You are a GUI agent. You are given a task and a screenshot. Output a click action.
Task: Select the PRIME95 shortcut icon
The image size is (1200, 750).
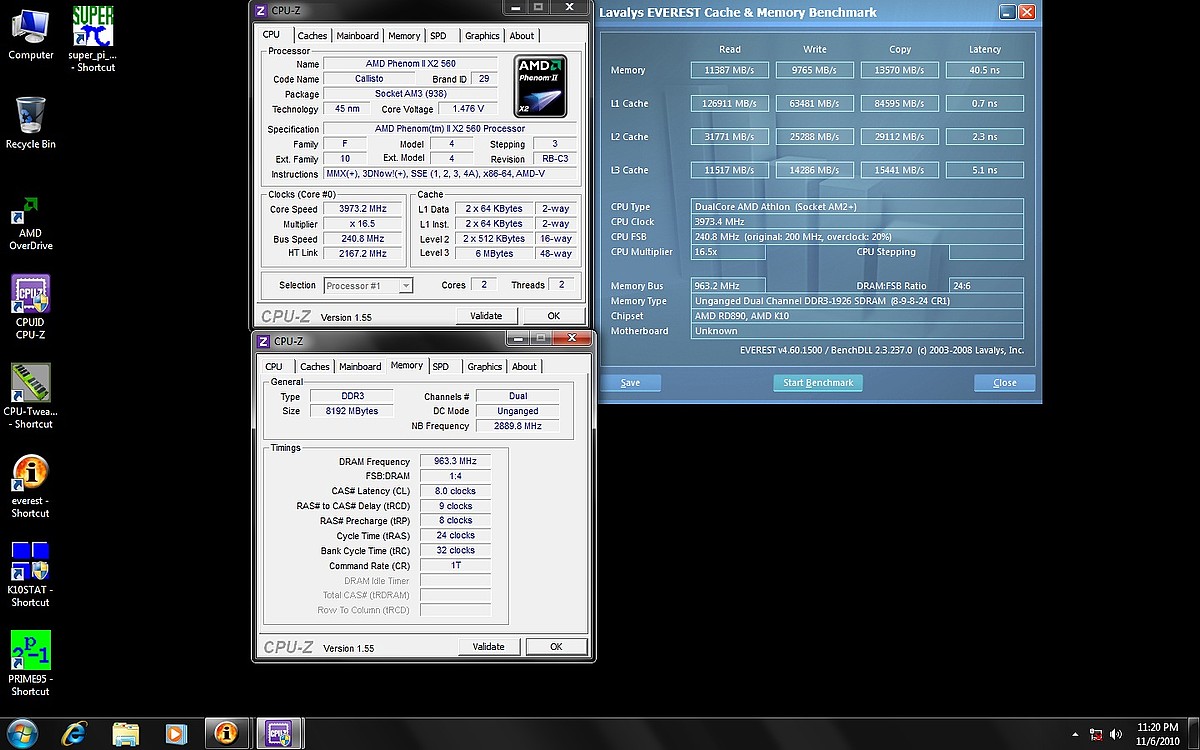tap(30, 663)
